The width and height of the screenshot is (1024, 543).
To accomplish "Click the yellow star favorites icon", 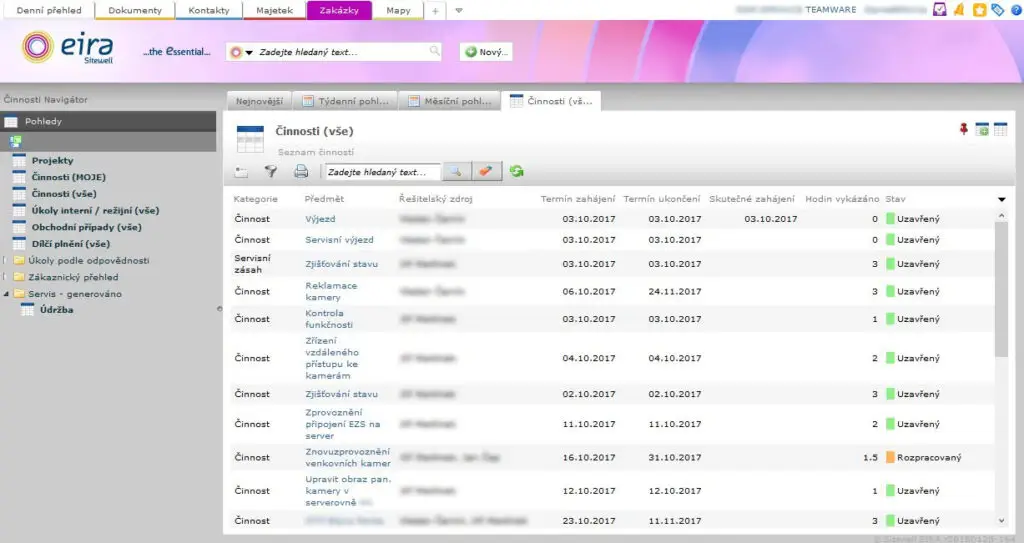I will (980, 10).
